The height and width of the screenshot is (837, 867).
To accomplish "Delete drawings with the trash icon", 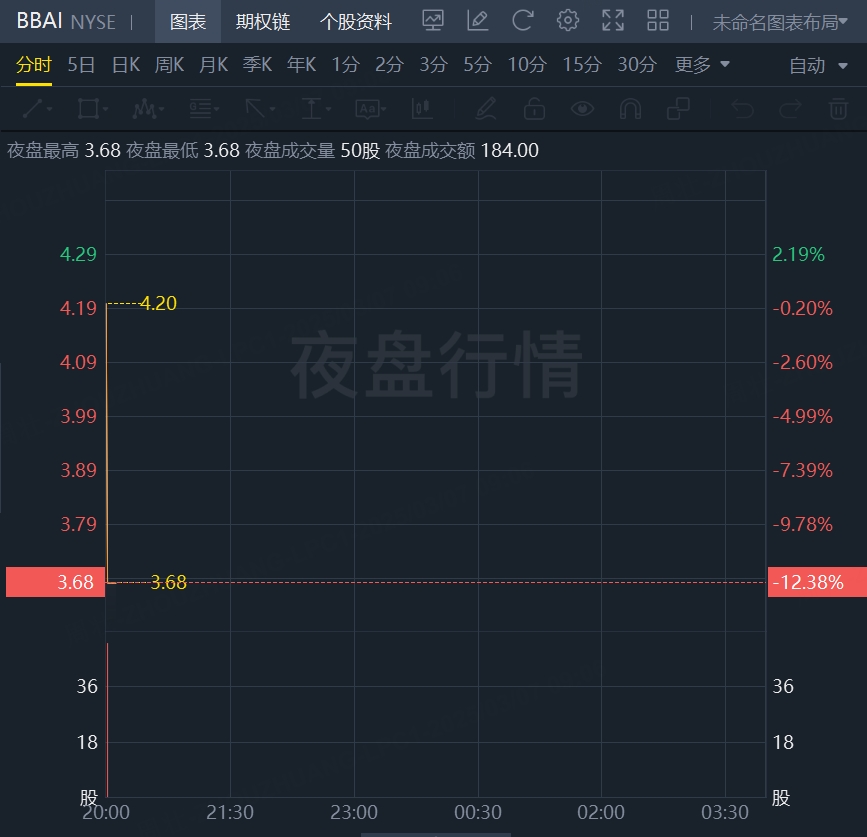I will click(x=839, y=109).
